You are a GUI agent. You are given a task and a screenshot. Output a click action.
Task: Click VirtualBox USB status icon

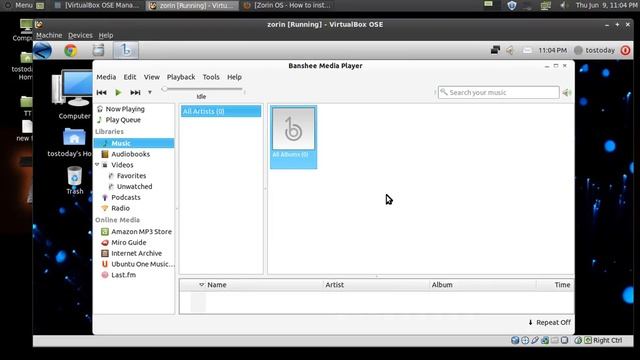tap(535, 340)
